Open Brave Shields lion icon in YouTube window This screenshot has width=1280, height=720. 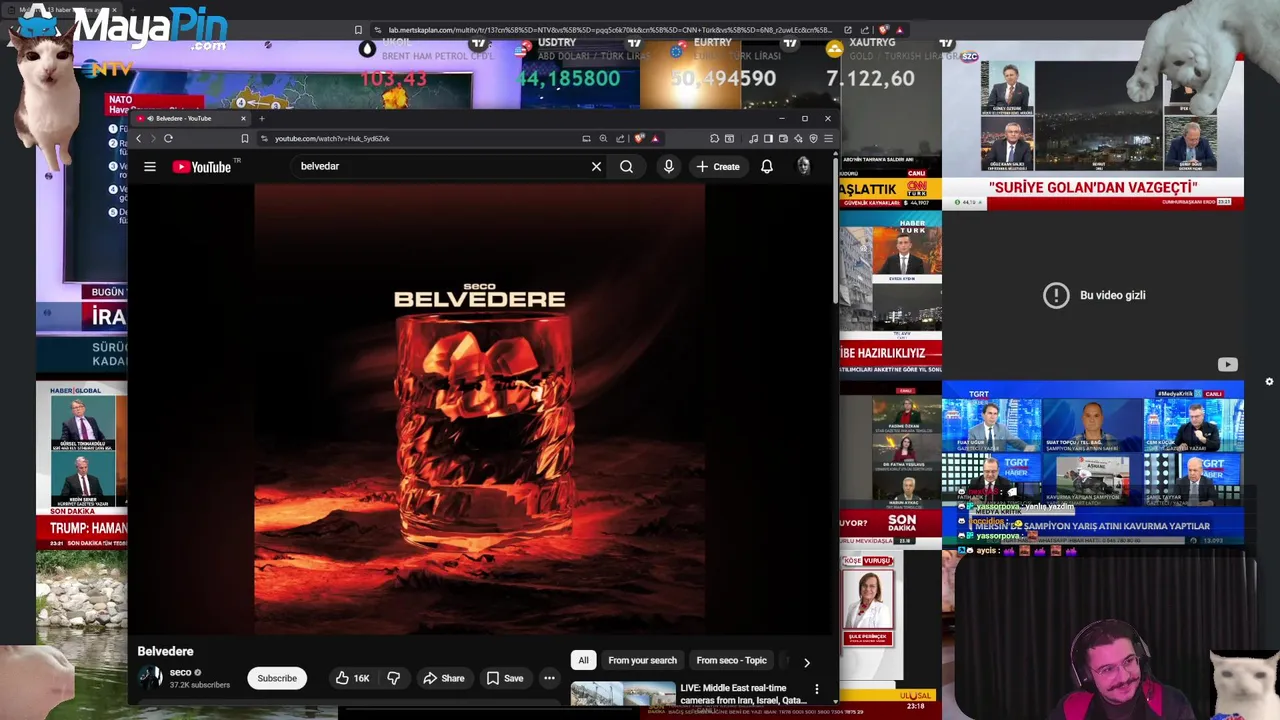(640, 138)
